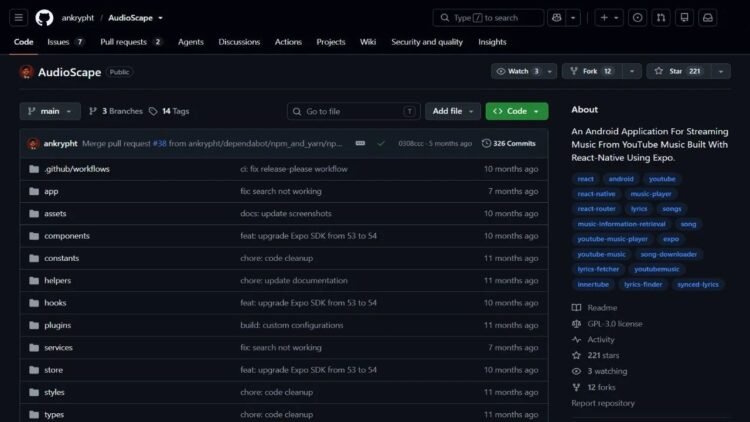Open the helpers folder
The width and height of the screenshot is (750, 422).
point(57,280)
